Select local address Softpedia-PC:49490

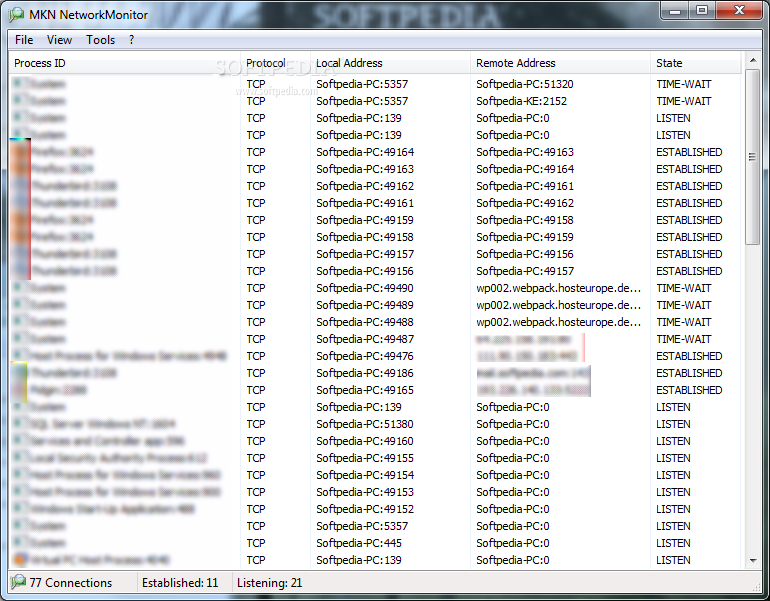coord(365,288)
